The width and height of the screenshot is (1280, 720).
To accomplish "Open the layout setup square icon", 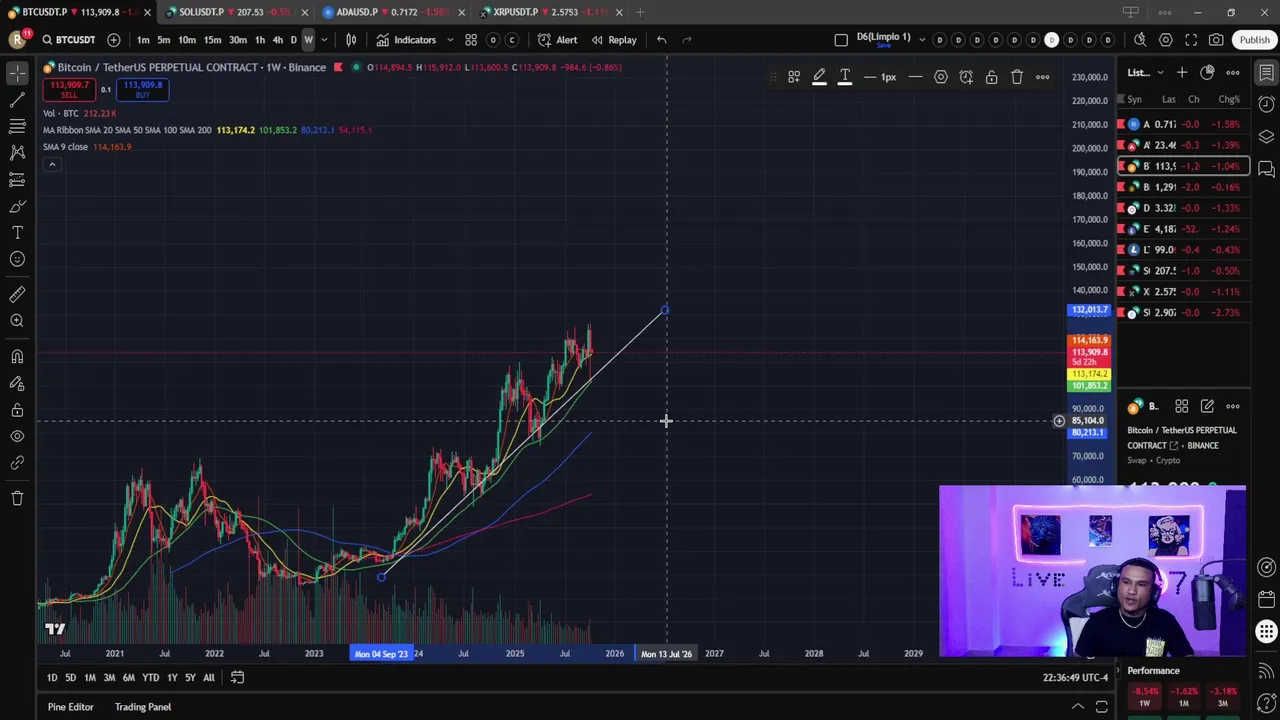I will pyautogui.click(x=841, y=40).
